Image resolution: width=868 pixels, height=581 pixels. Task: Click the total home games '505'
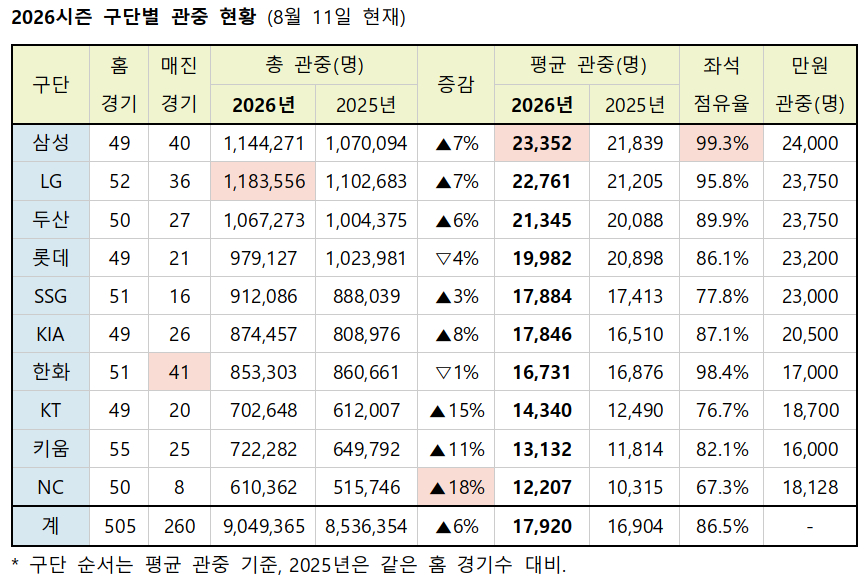pos(120,526)
